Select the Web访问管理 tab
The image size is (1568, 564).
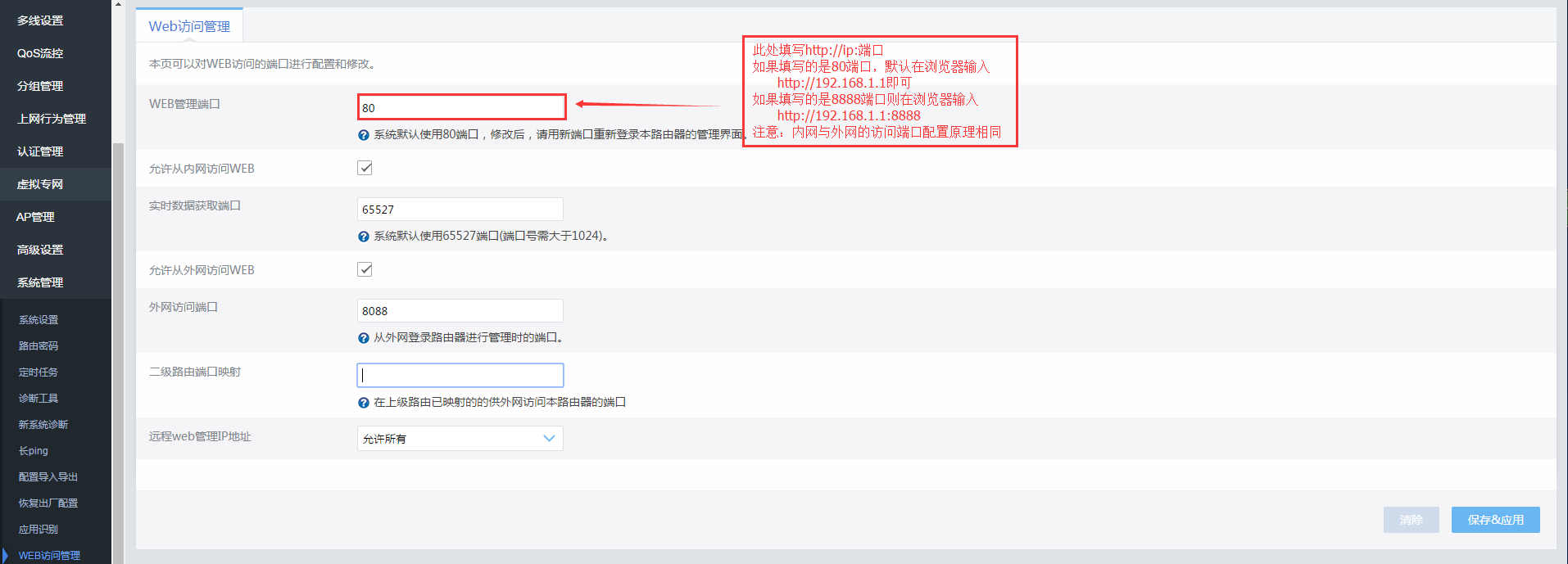[x=189, y=26]
